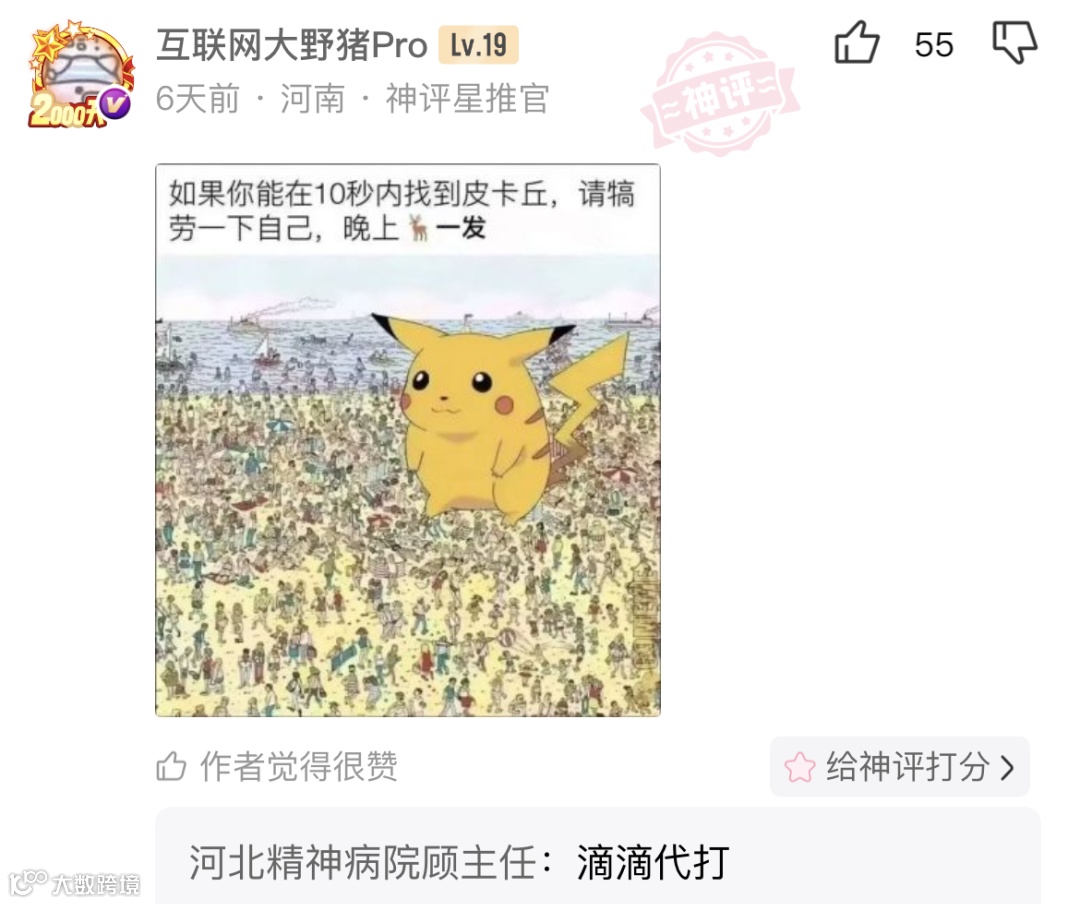Open the 神评星推官 title tag
Screen dimensions: 1080x904
point(467,99)
